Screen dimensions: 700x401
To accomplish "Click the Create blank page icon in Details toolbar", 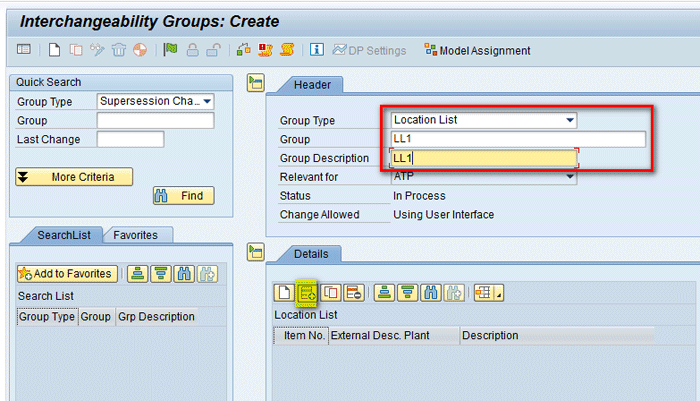I will tap(285, 293).
